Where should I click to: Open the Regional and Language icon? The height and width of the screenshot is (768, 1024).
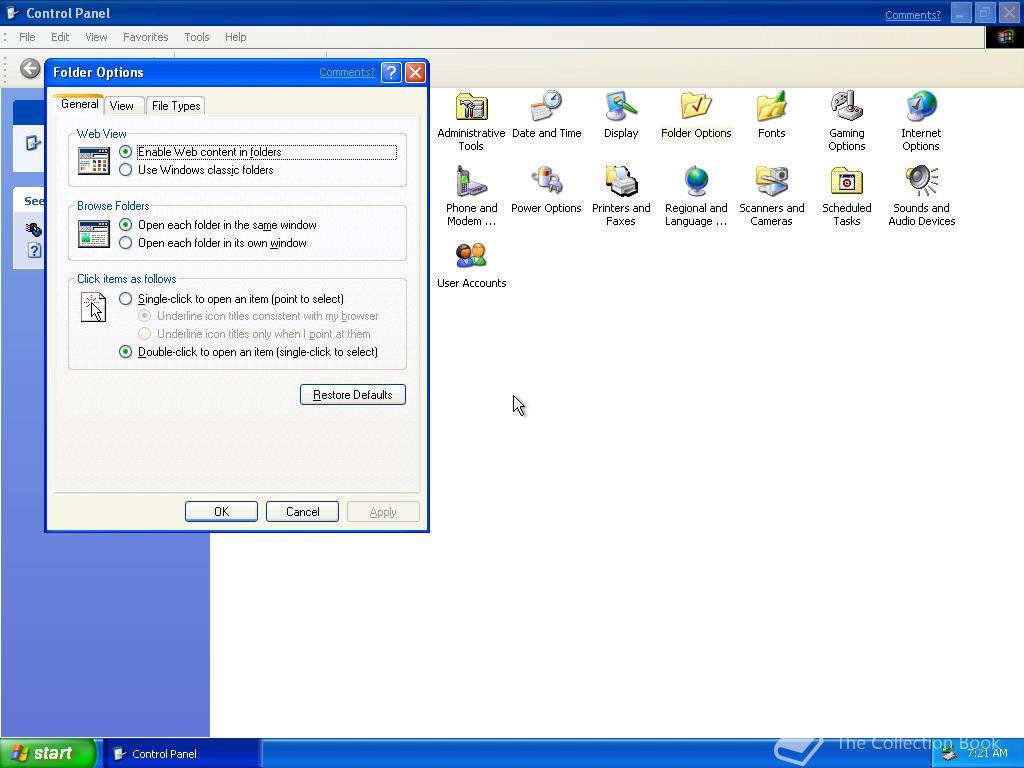coord(696,196)
